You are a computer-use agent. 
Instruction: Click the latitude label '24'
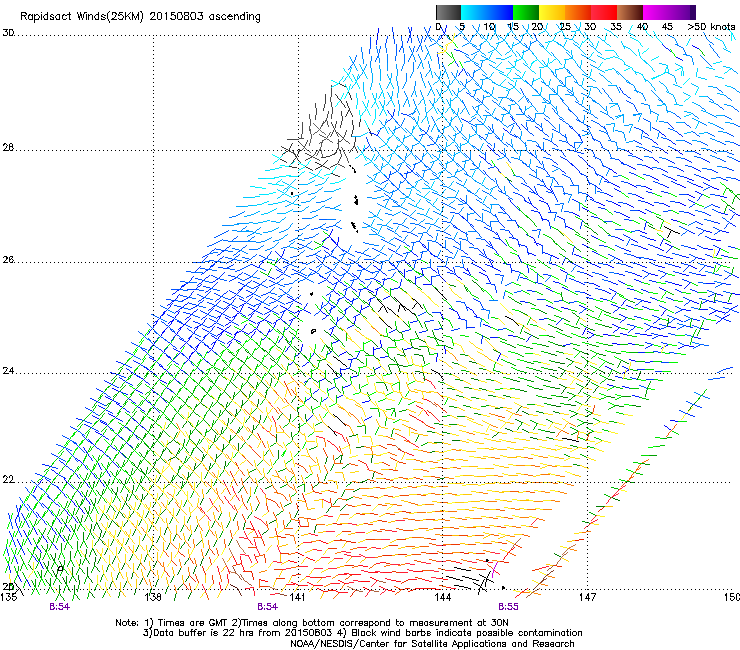(x=8, y=371)
